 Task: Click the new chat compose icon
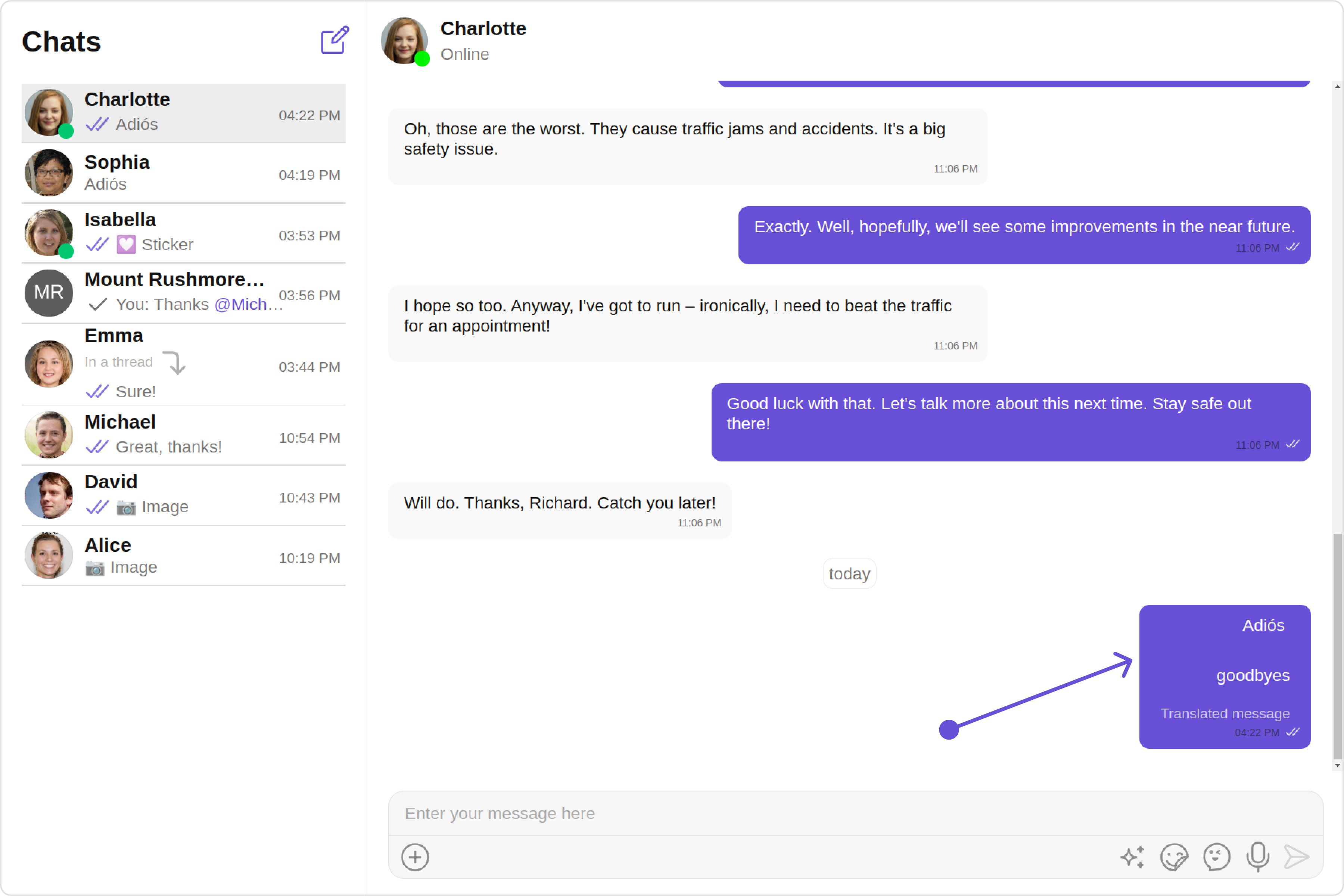coord(334,40)
